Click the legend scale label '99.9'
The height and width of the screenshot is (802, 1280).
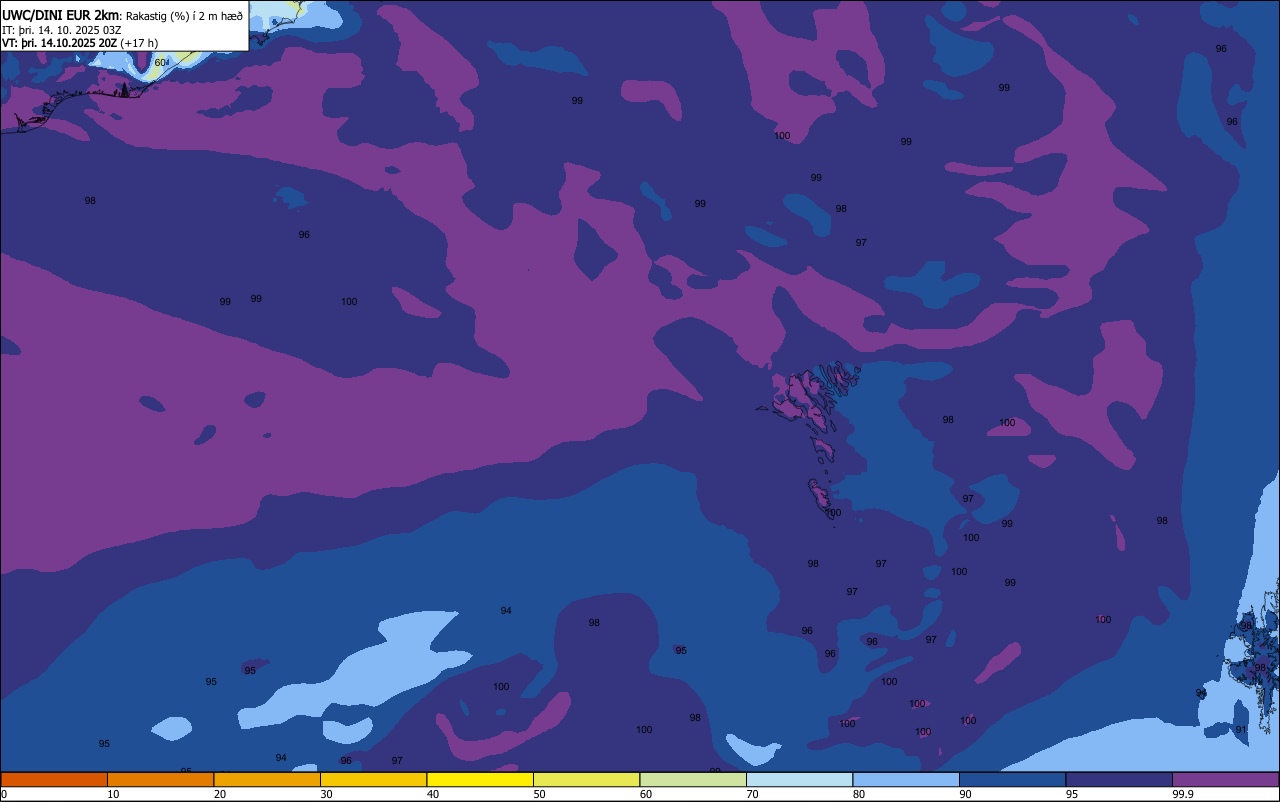[x=1183, y=794]
